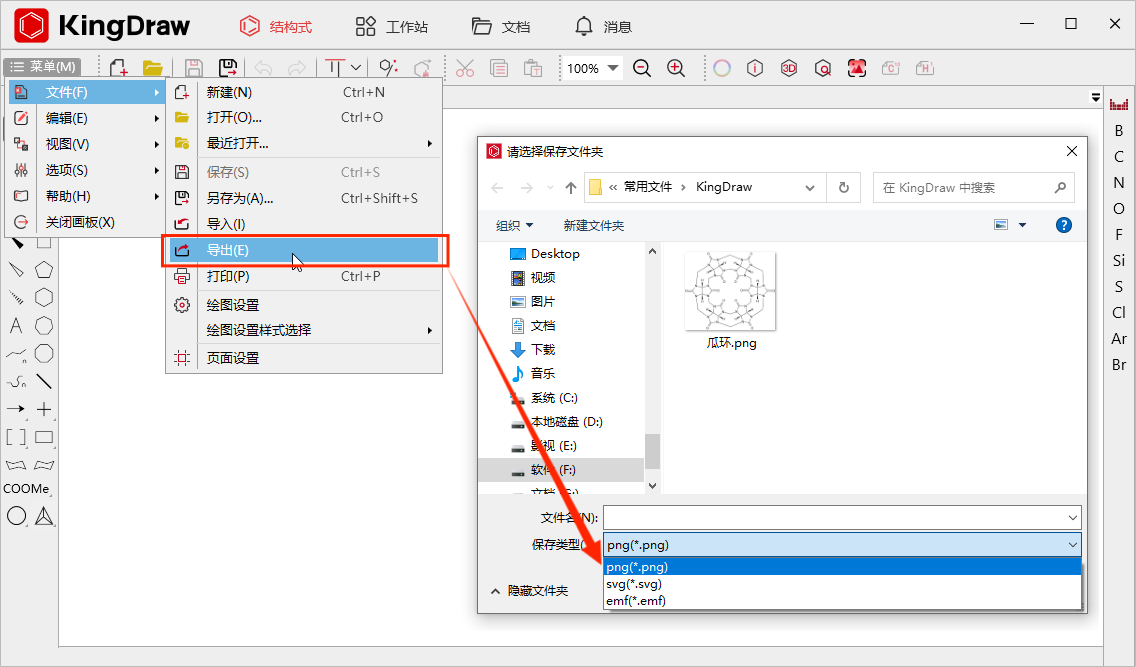Click the hexagon search structure icon
The image size is (1136, 667).
[x=822, y=68]
